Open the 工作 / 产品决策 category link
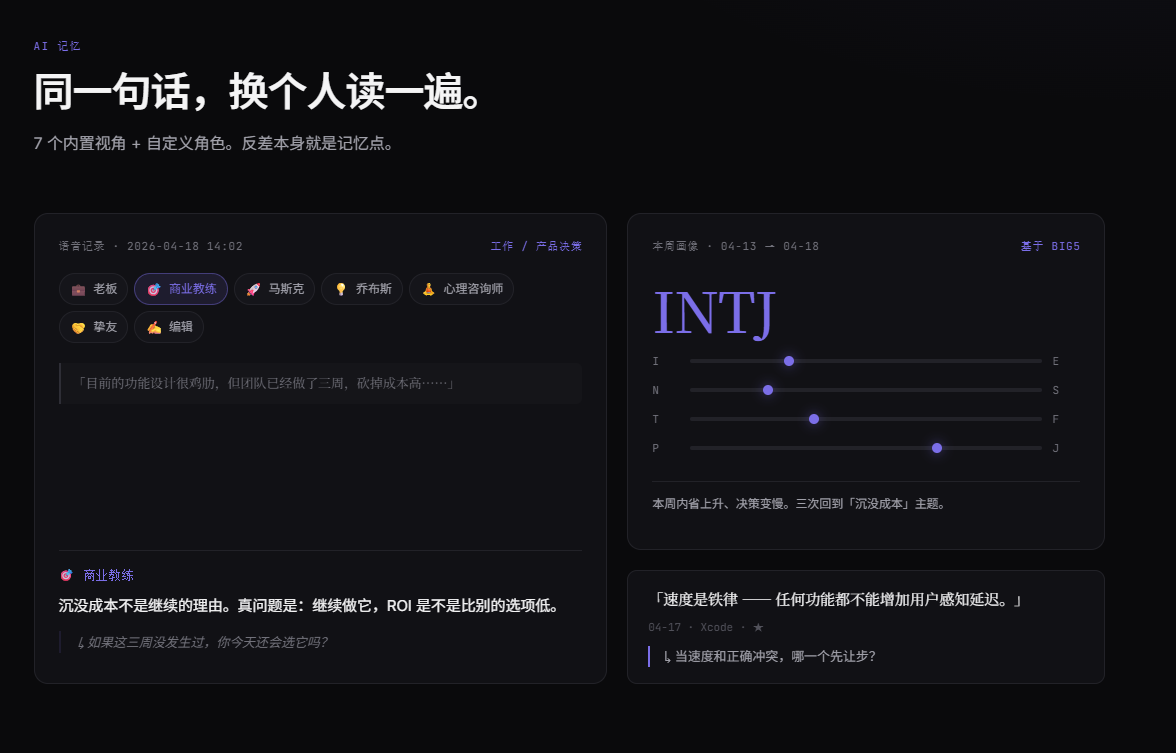1176x753 pixels. point(536,246)
